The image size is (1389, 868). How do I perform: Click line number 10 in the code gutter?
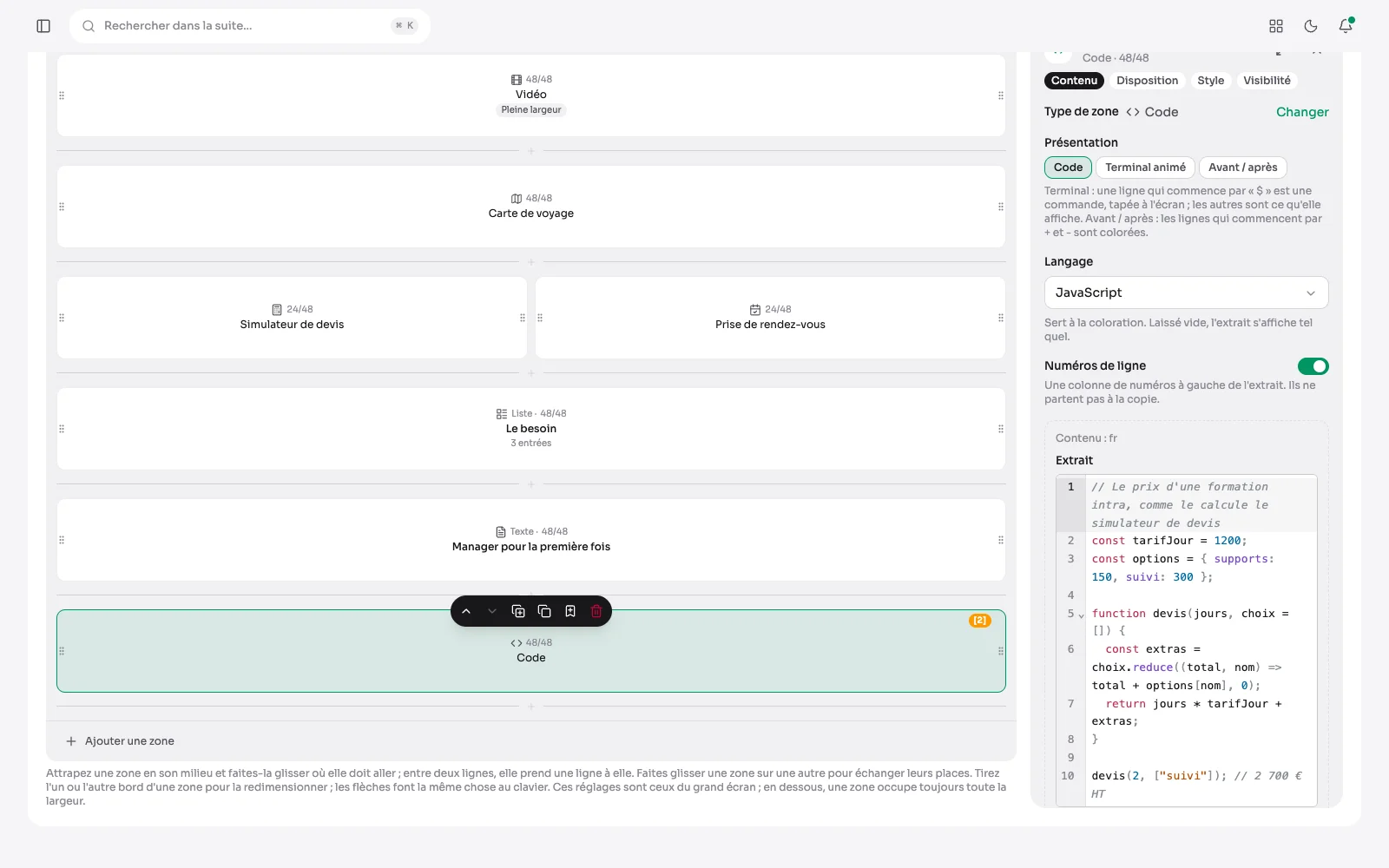1068,776
